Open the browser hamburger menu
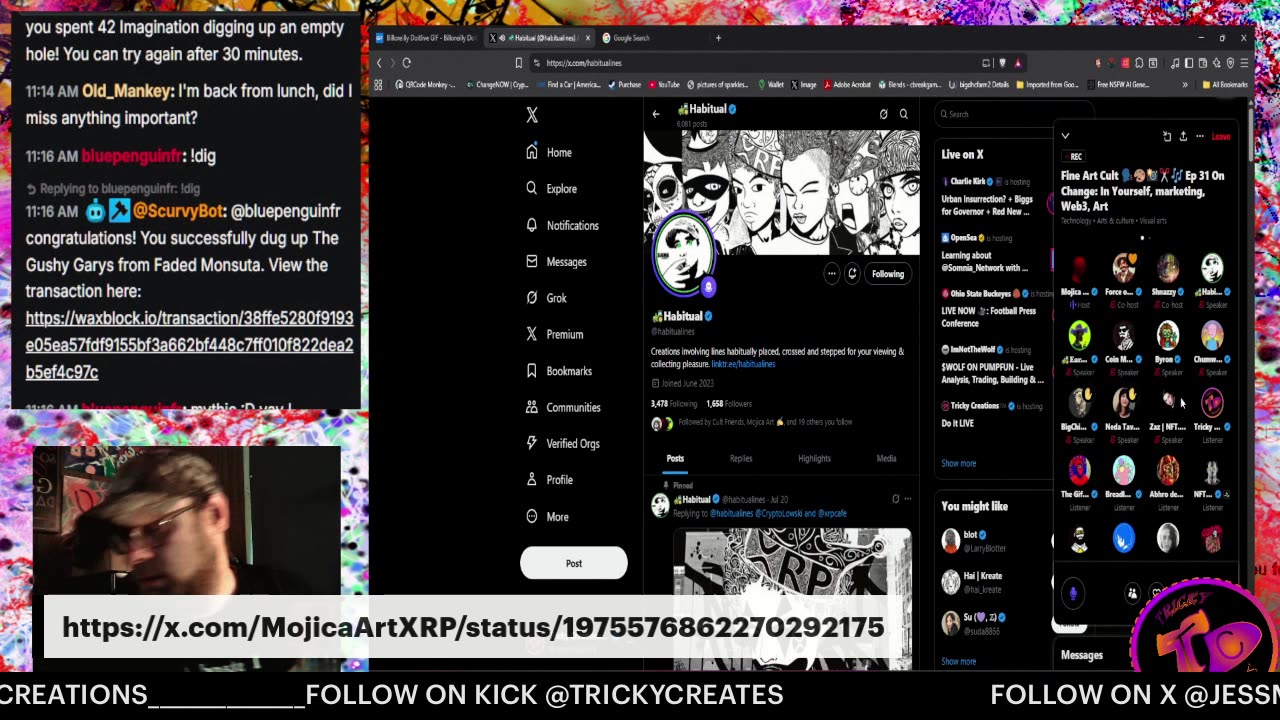Screen dimensions: 1280x720 (1245, 63)
